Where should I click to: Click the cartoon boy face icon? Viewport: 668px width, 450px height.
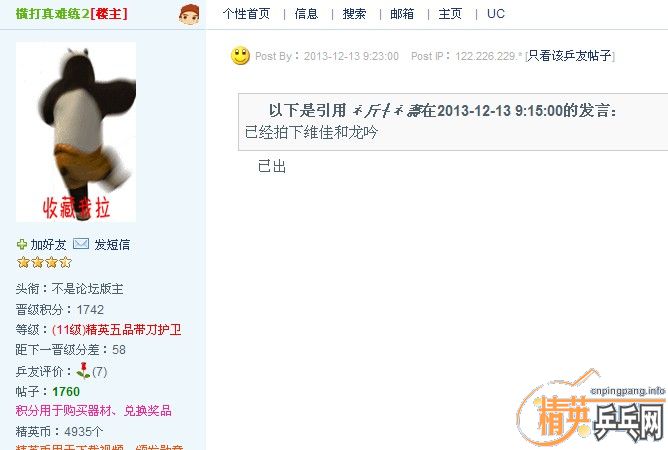coord(189,14)
